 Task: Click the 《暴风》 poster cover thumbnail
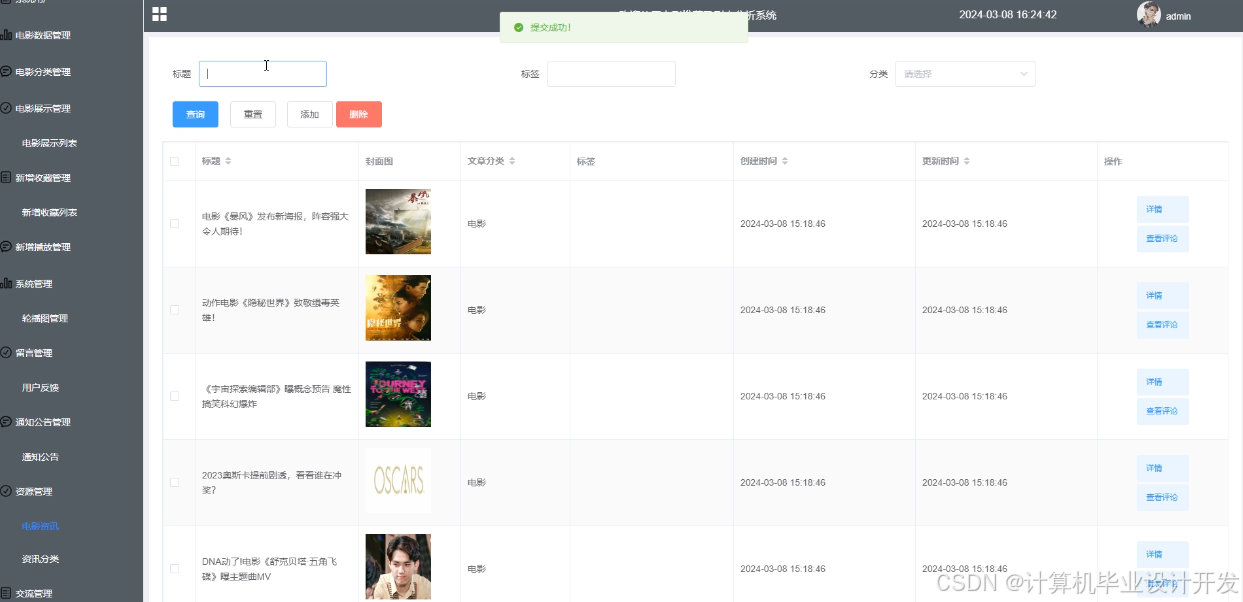[x=398, y=222]
